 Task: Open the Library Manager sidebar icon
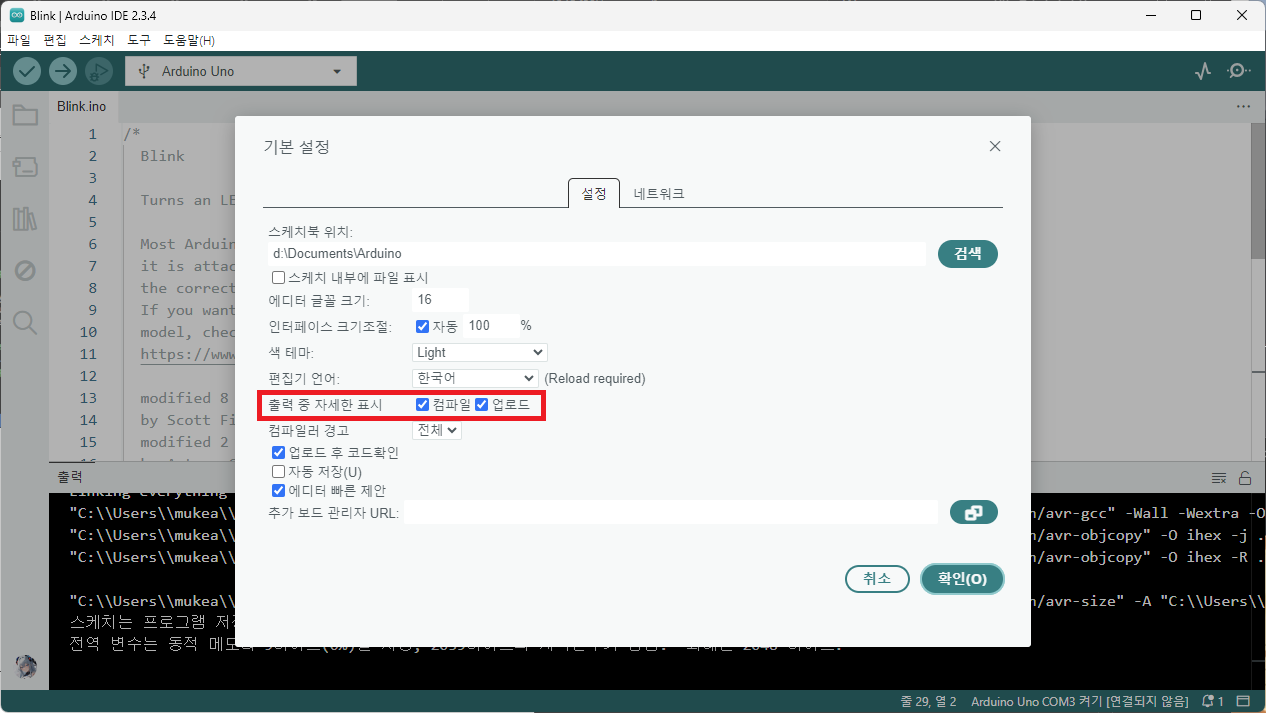tap(25, 219)
